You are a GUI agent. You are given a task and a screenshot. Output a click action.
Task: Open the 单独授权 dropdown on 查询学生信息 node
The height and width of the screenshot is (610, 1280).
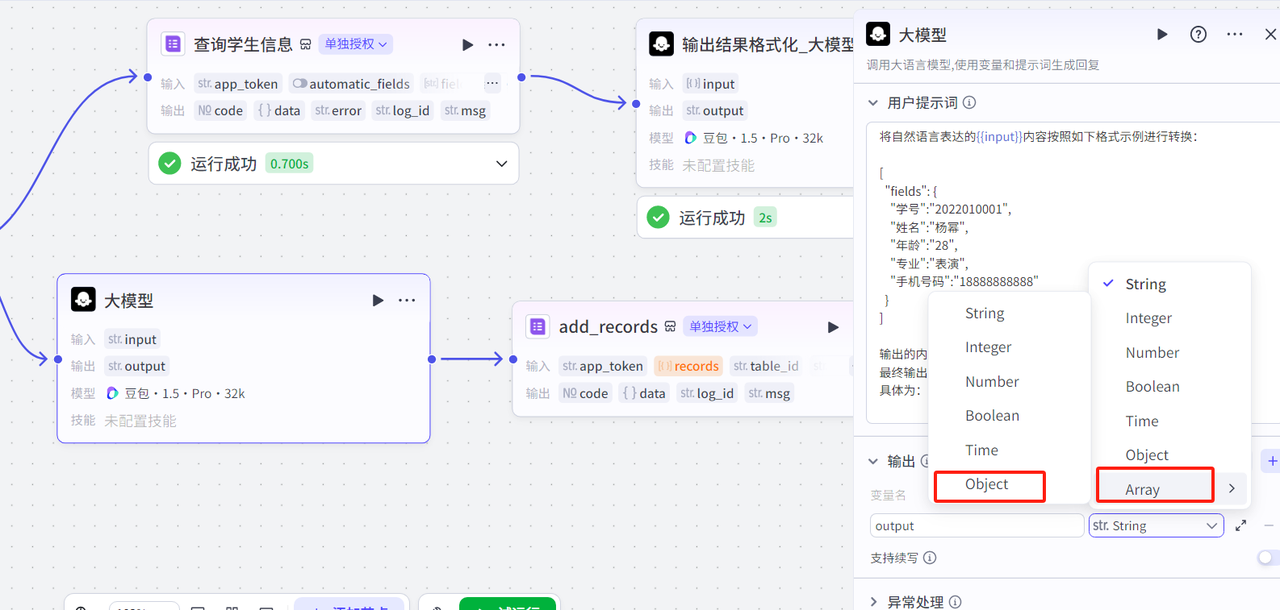click(355, 44)
